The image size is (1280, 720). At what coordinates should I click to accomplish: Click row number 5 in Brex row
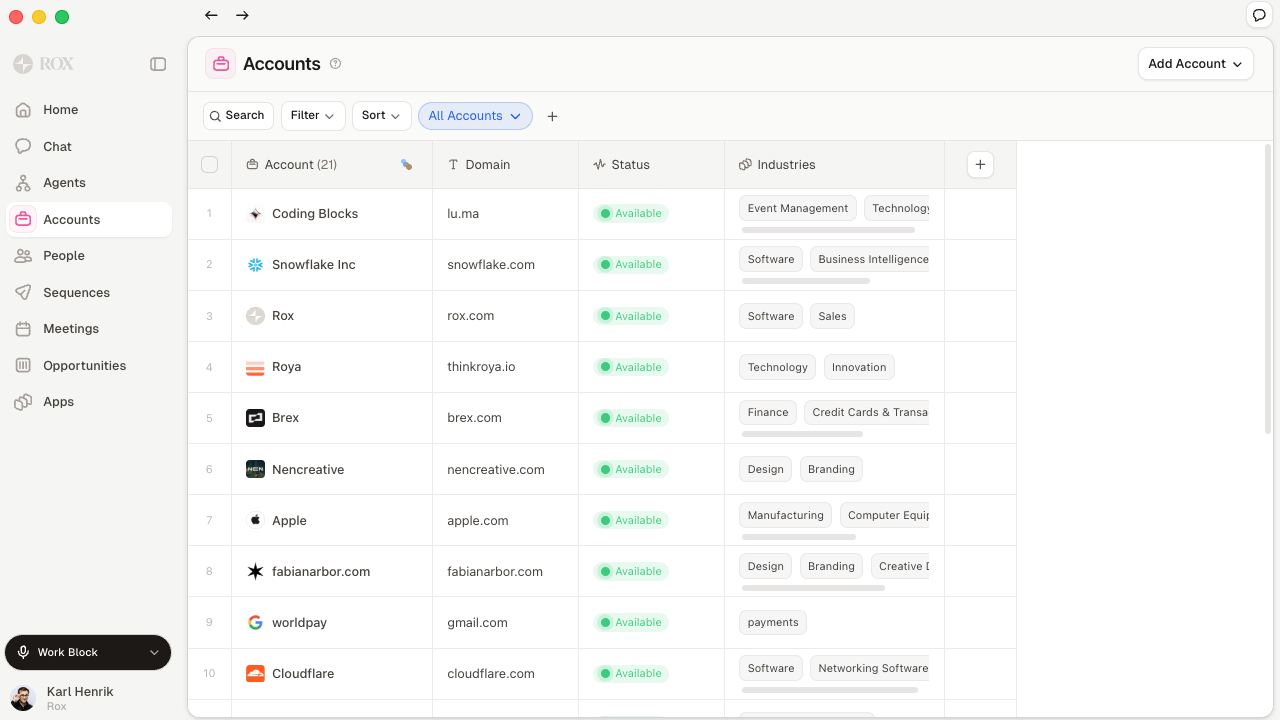pyautogui.click(x=209, y=418)
